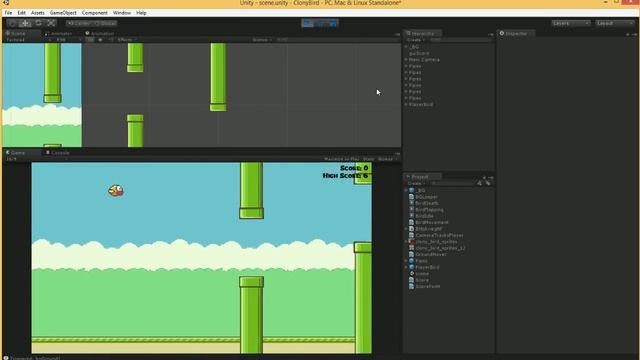Toggle the Inspector lock icon
Screen dimensions: 640x360
628,34
